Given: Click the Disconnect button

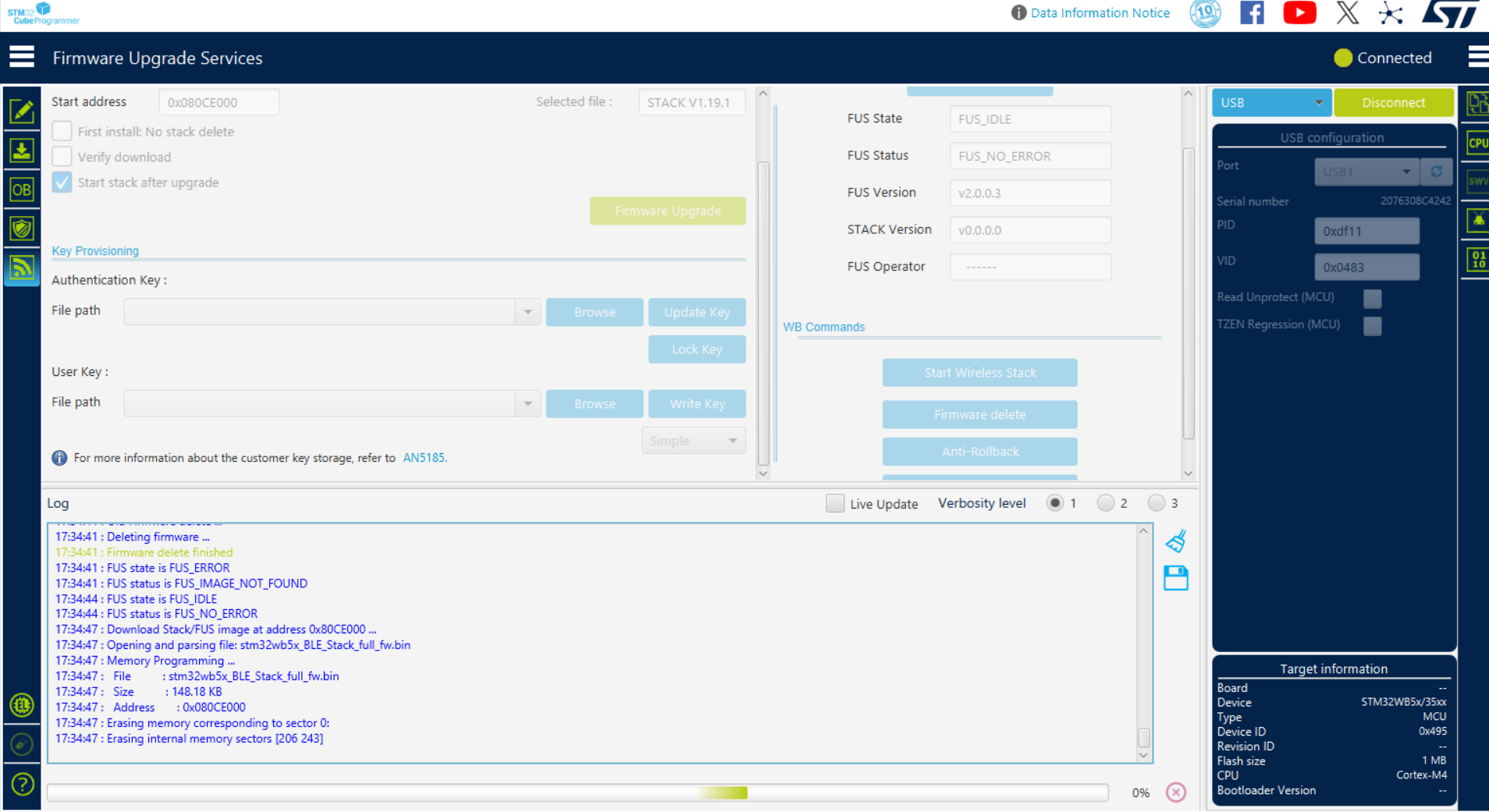Looking at the screenshot, I should click(1394, 102).
